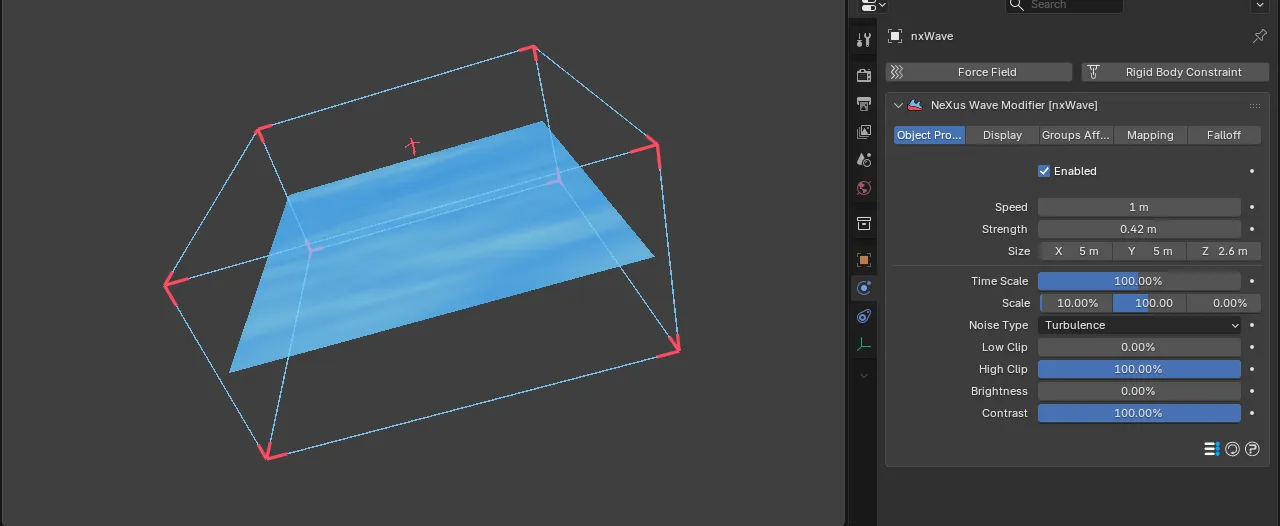Click the third Scale 0.00% field
This screenshot has height=526, width=1280.
(x=1224, y=303)
